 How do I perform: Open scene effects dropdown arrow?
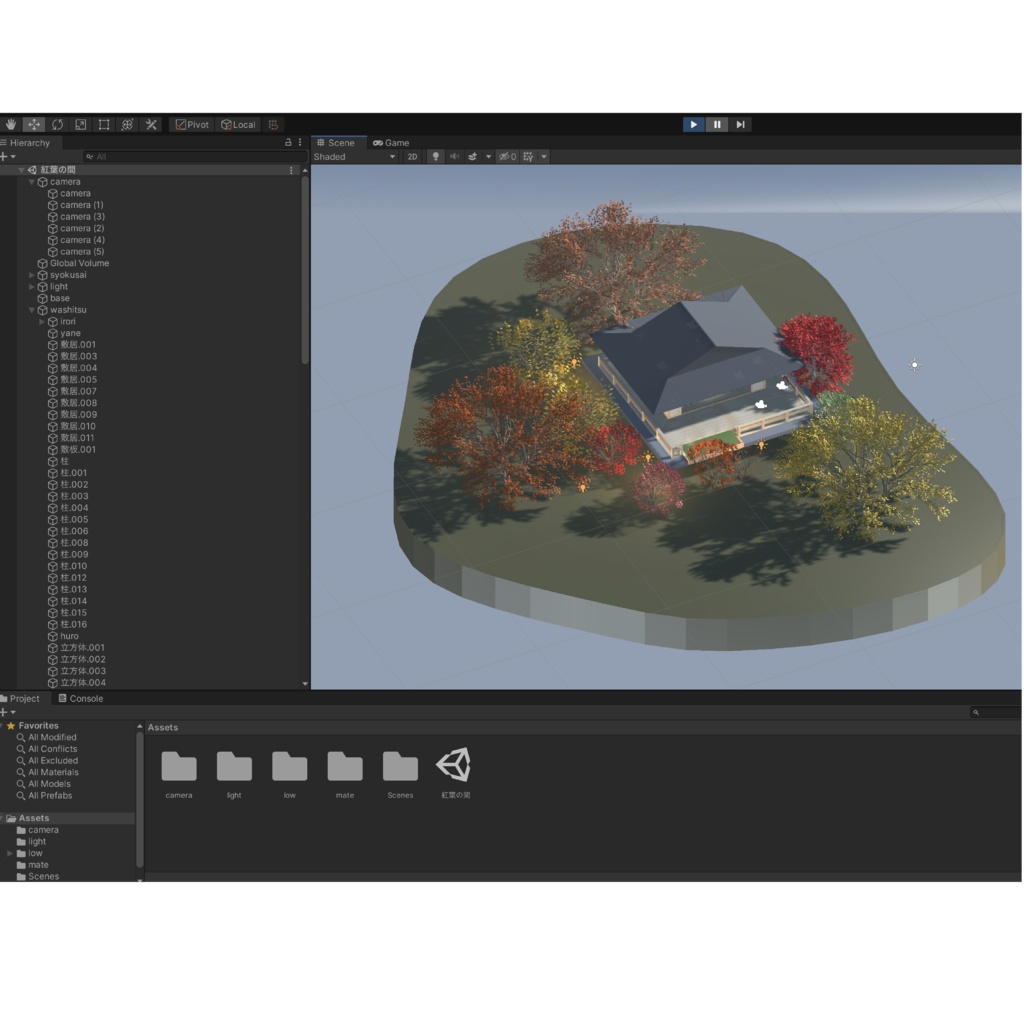click(488, 157)
